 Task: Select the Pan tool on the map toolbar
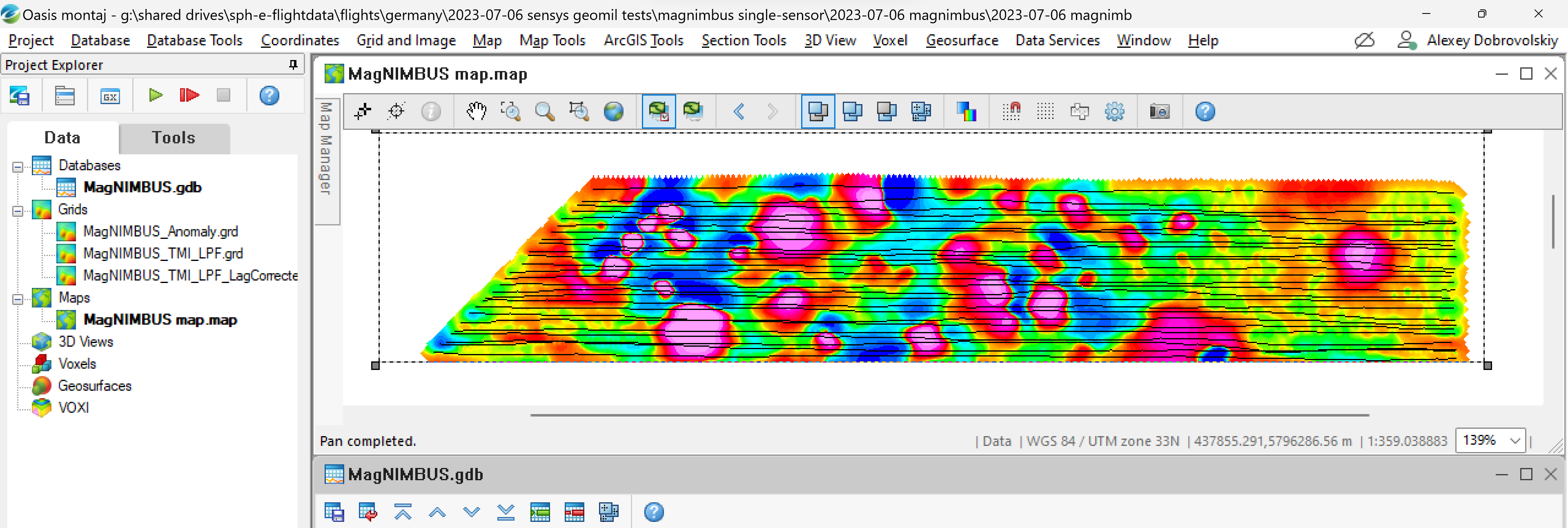[477, 111]
